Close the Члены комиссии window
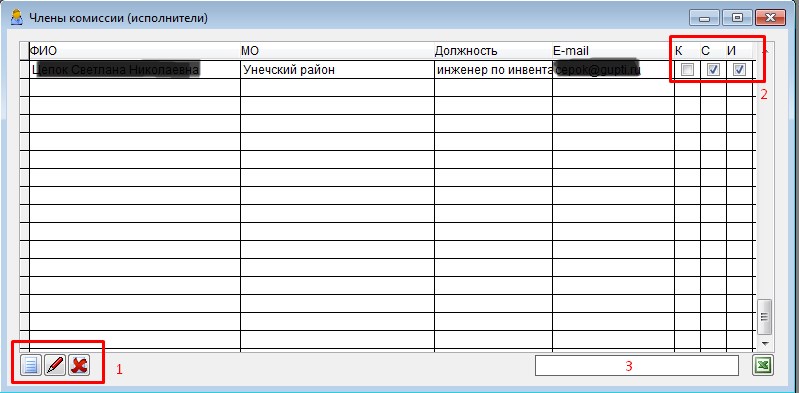 (x=770, y=18)
